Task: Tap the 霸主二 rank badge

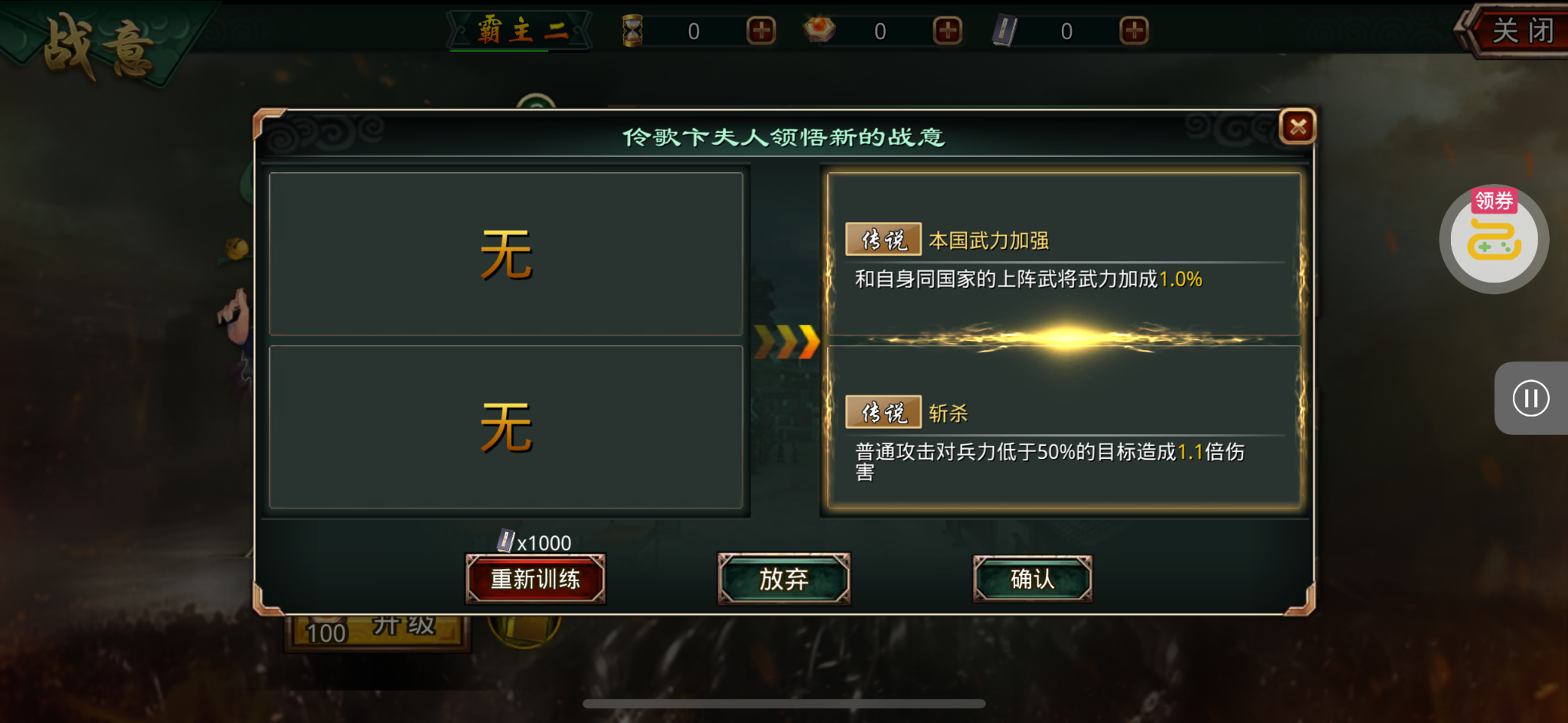Action: coord(521,31)
